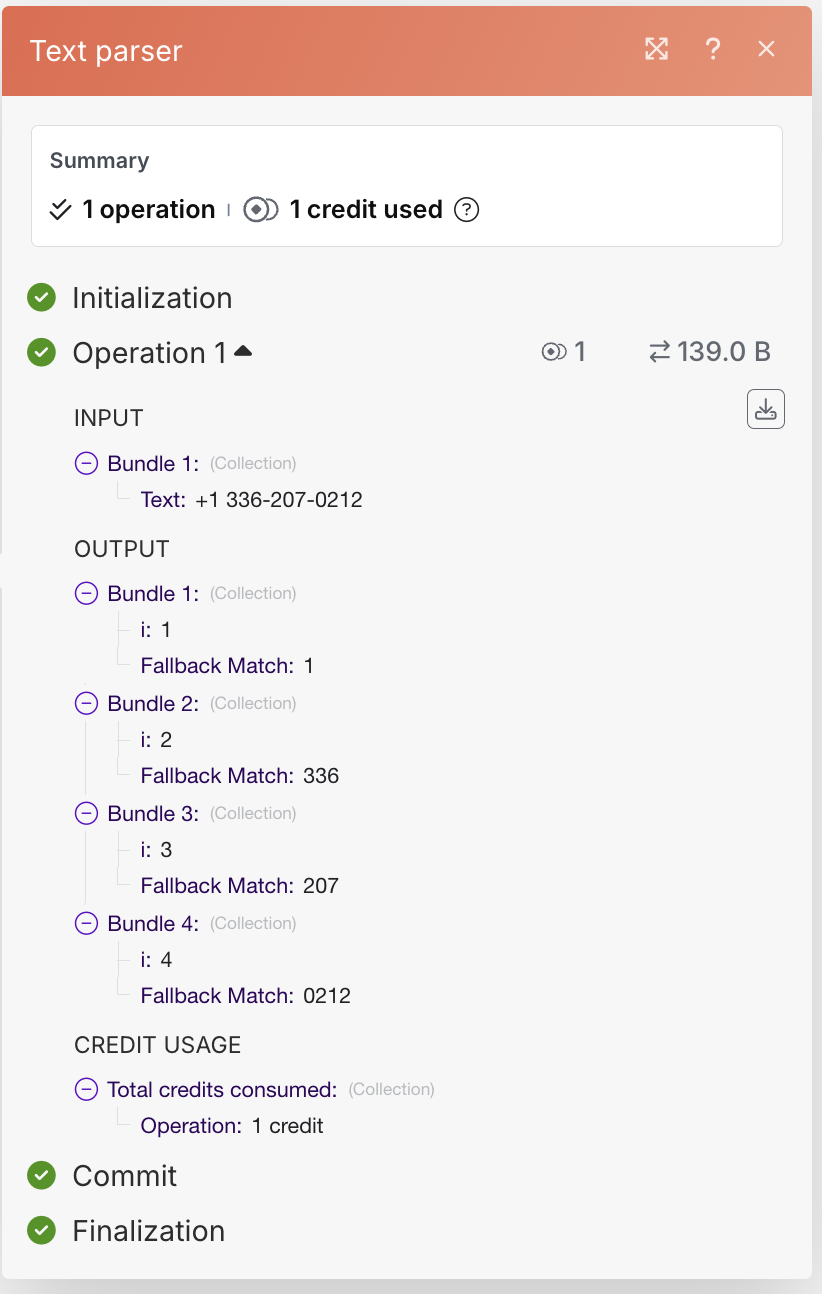This screenshot has width=822, height=1294.
Task: Collapse the INPUT Bundle 1 collection
Action: tap(87, 463)
